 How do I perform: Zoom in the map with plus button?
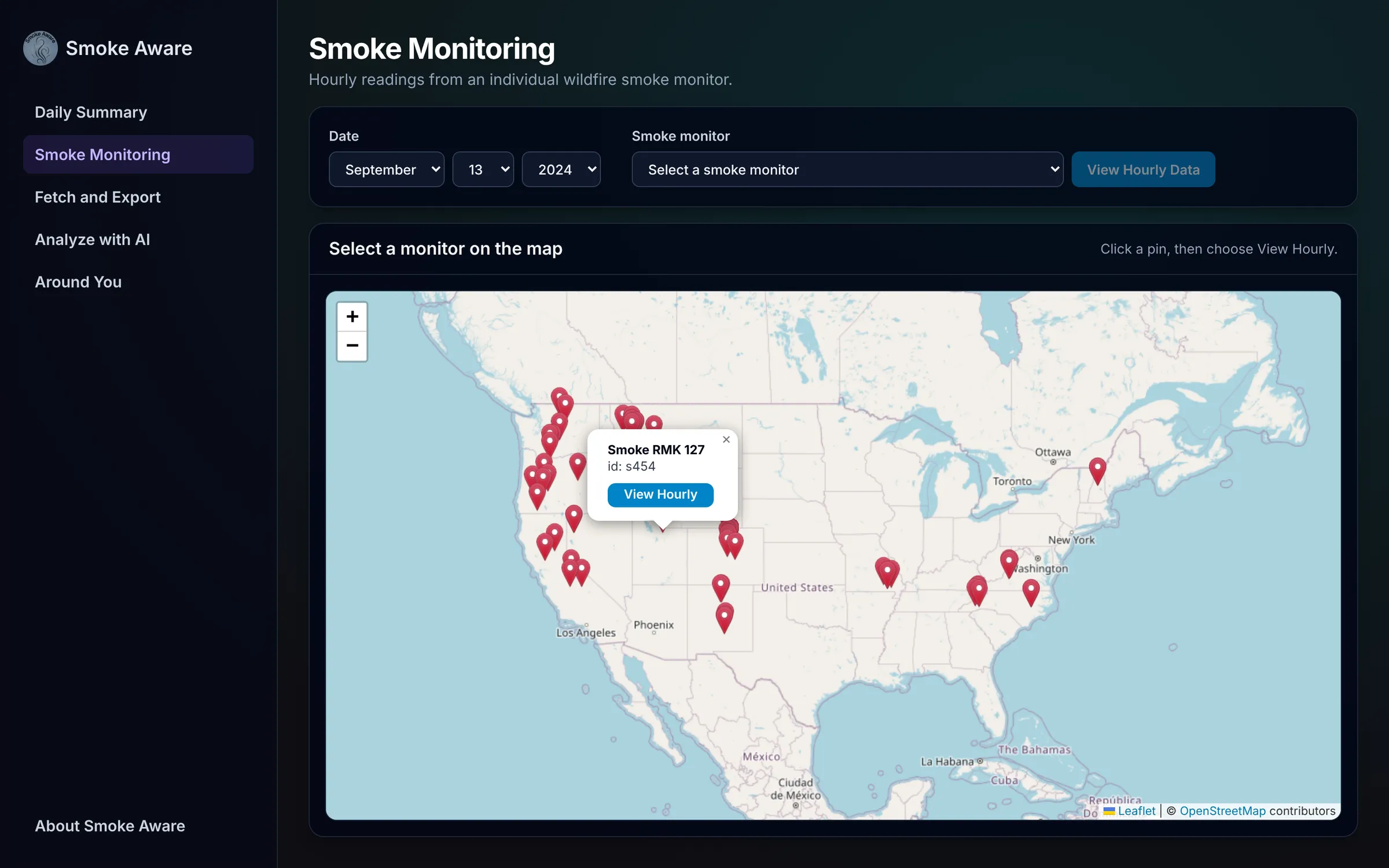352,317
